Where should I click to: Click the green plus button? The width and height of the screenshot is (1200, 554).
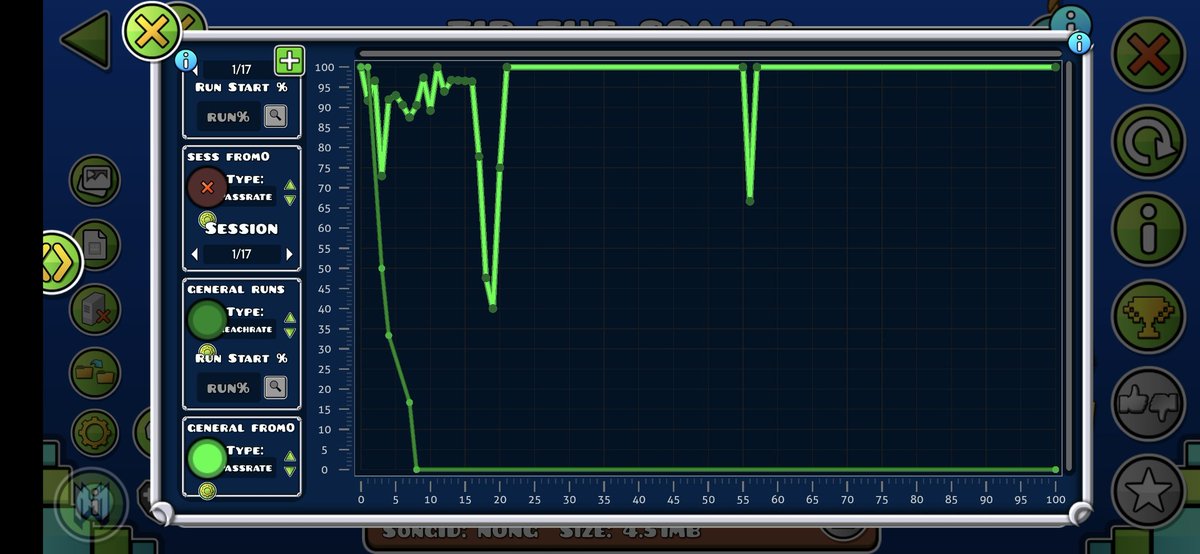[x=289, y=60]
